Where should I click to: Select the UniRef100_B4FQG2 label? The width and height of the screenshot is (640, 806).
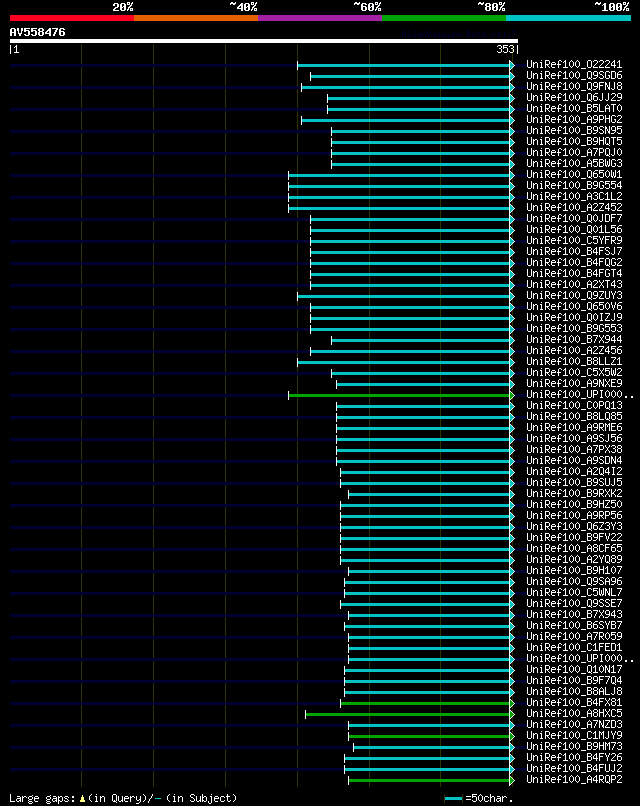(x=574, y=262)
